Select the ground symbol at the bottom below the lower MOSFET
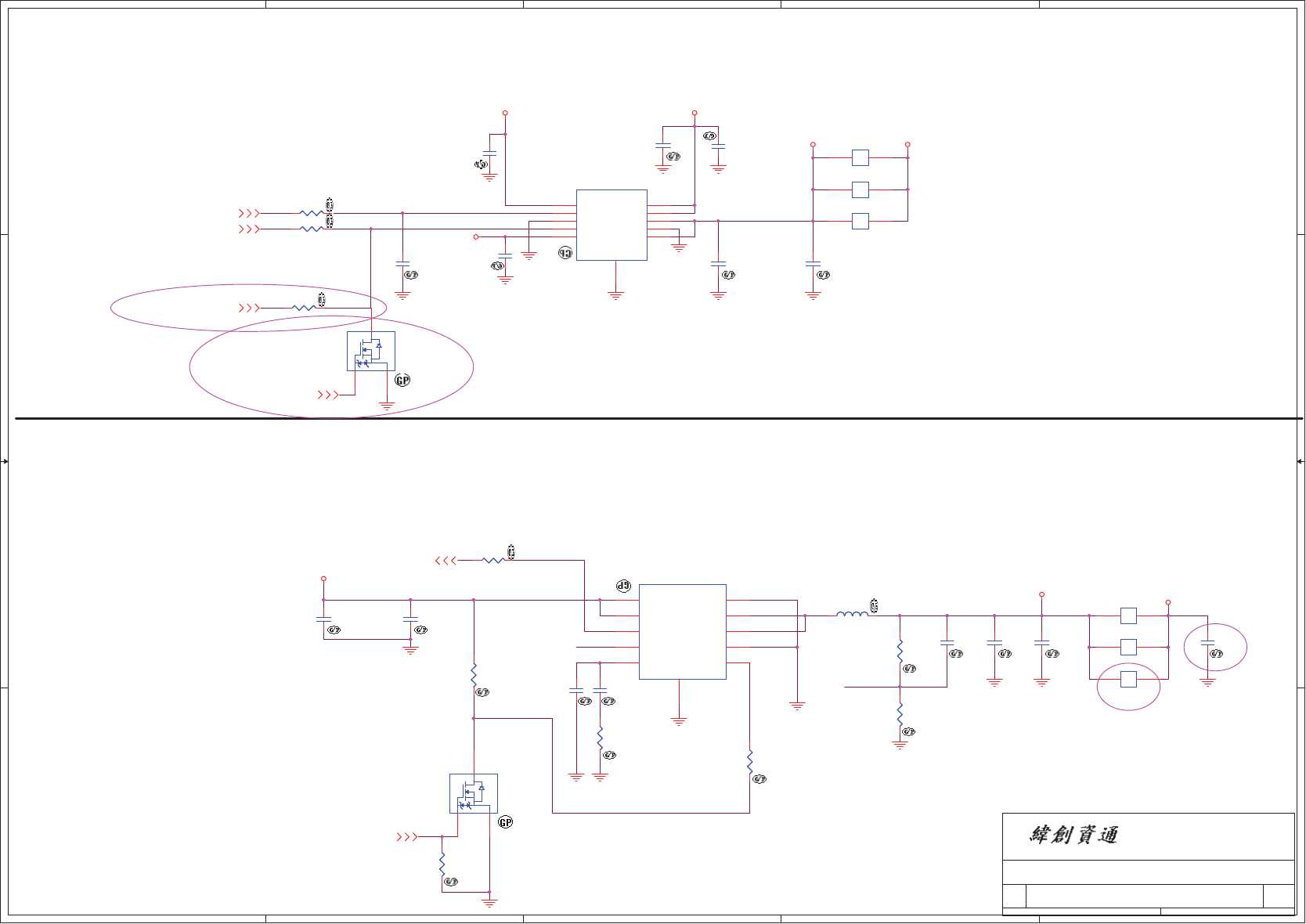1306x924 pixels. (489, 903)
